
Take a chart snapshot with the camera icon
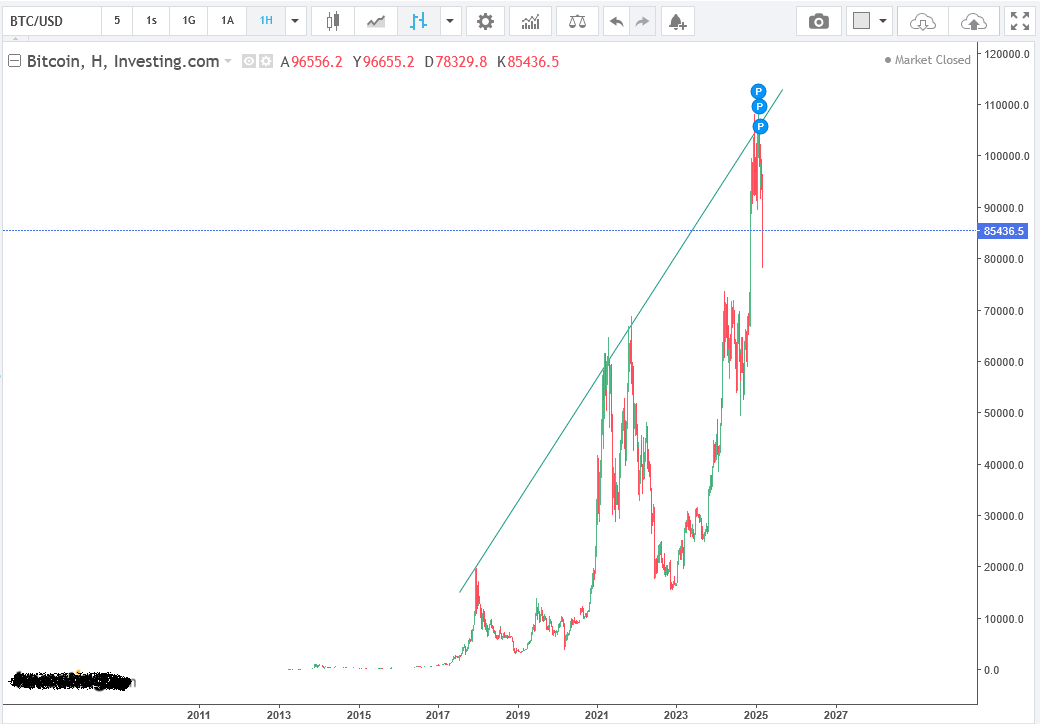click(x=819, y=21)
